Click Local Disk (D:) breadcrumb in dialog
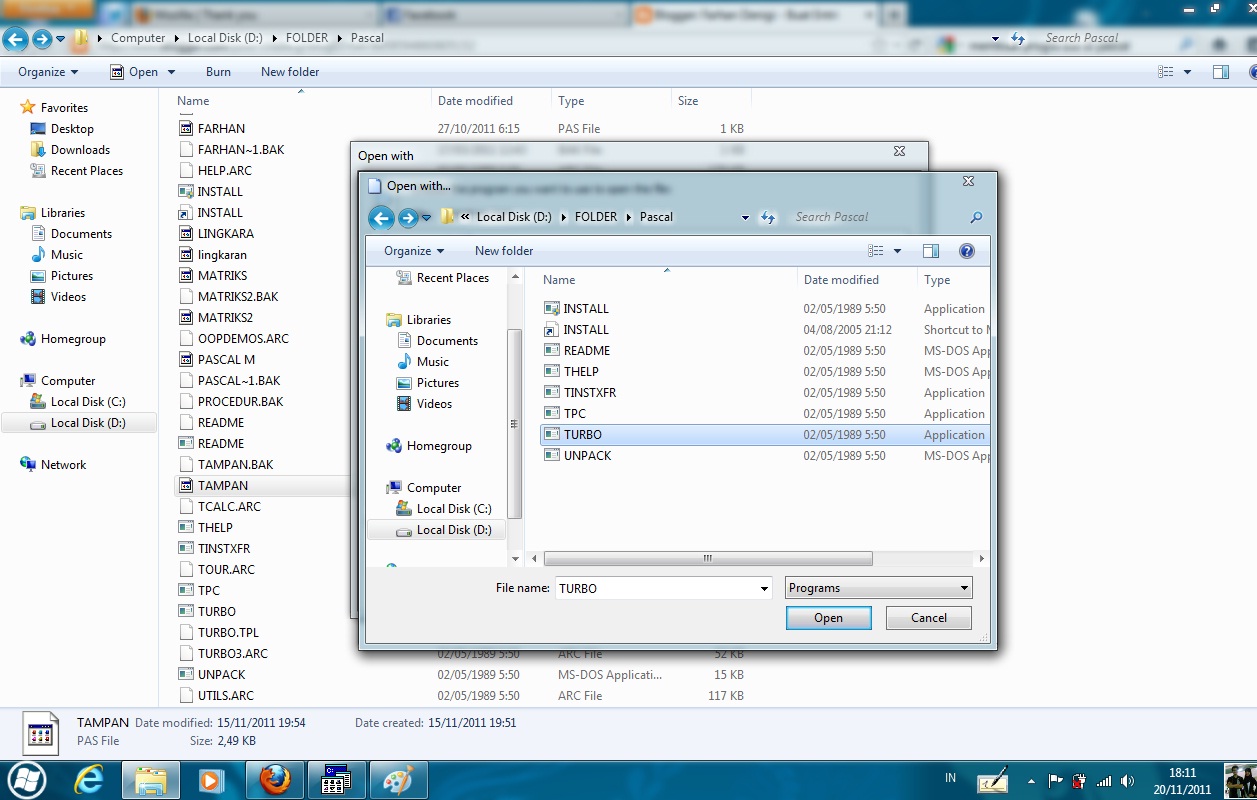1257x800 pixels. pos(514,217)
